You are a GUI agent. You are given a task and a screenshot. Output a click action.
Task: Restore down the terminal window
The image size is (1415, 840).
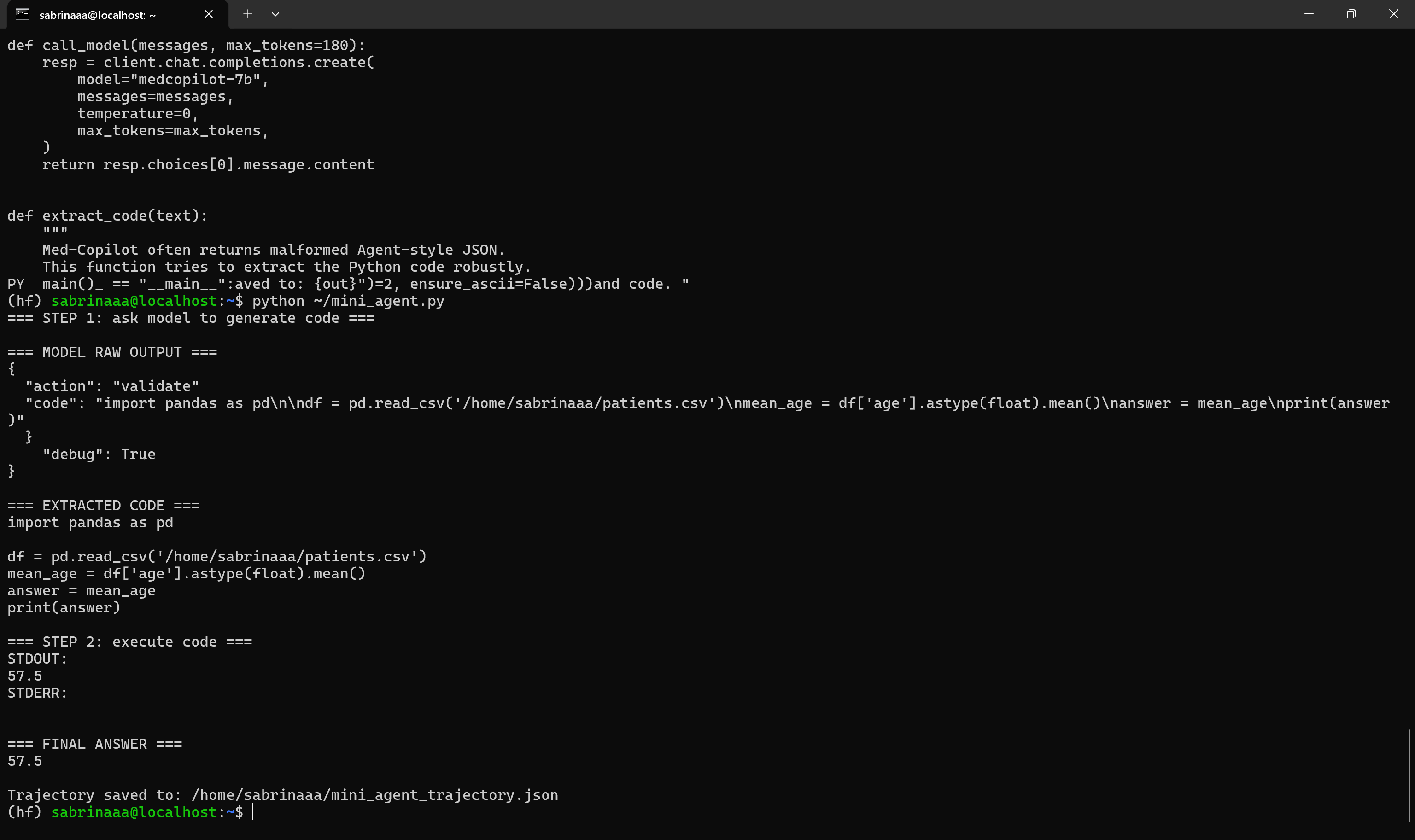tap(1351, 14)
